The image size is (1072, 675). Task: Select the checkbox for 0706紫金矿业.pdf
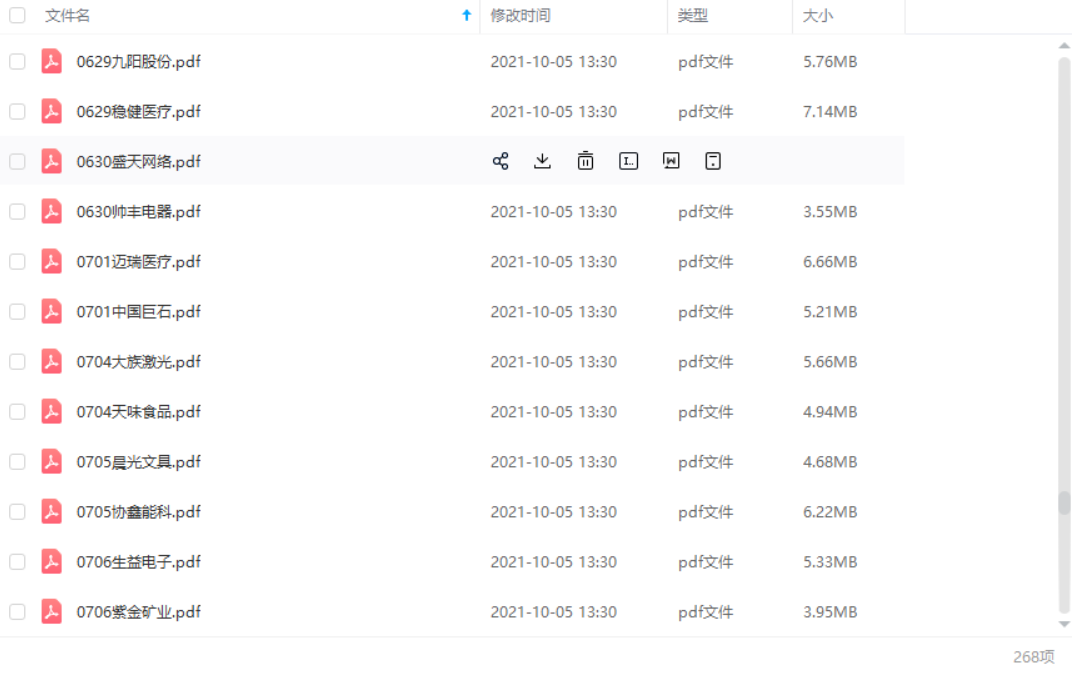18,611
